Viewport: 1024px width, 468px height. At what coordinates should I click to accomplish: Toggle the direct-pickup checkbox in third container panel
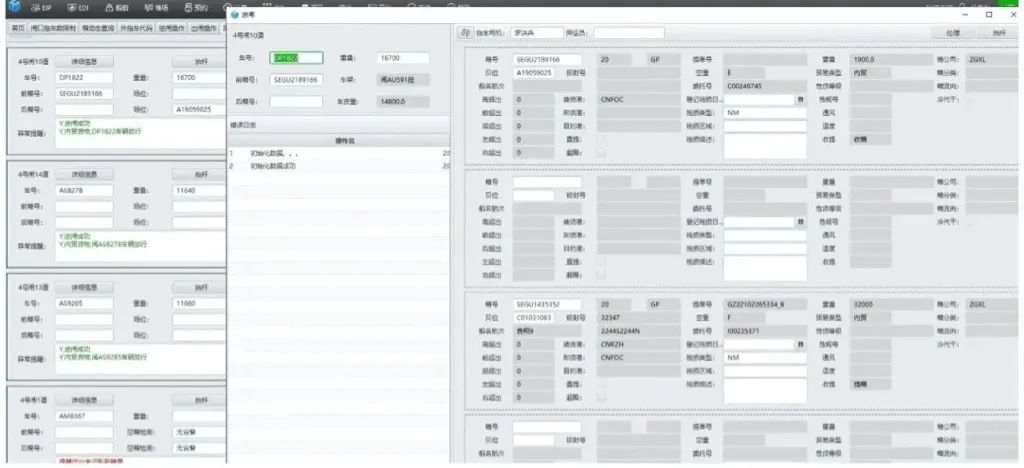point(602,382)
